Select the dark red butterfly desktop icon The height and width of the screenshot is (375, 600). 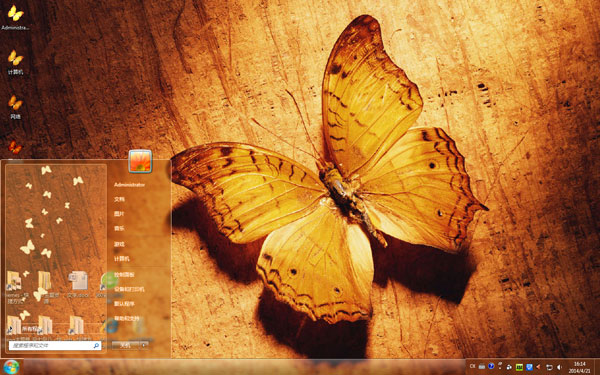pos(15,147)
